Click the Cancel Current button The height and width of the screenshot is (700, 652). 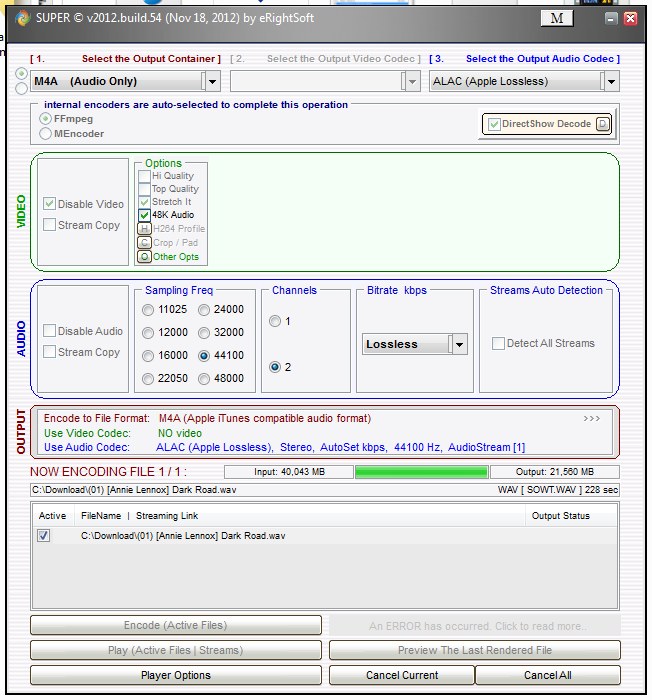[x=402, y=675]
